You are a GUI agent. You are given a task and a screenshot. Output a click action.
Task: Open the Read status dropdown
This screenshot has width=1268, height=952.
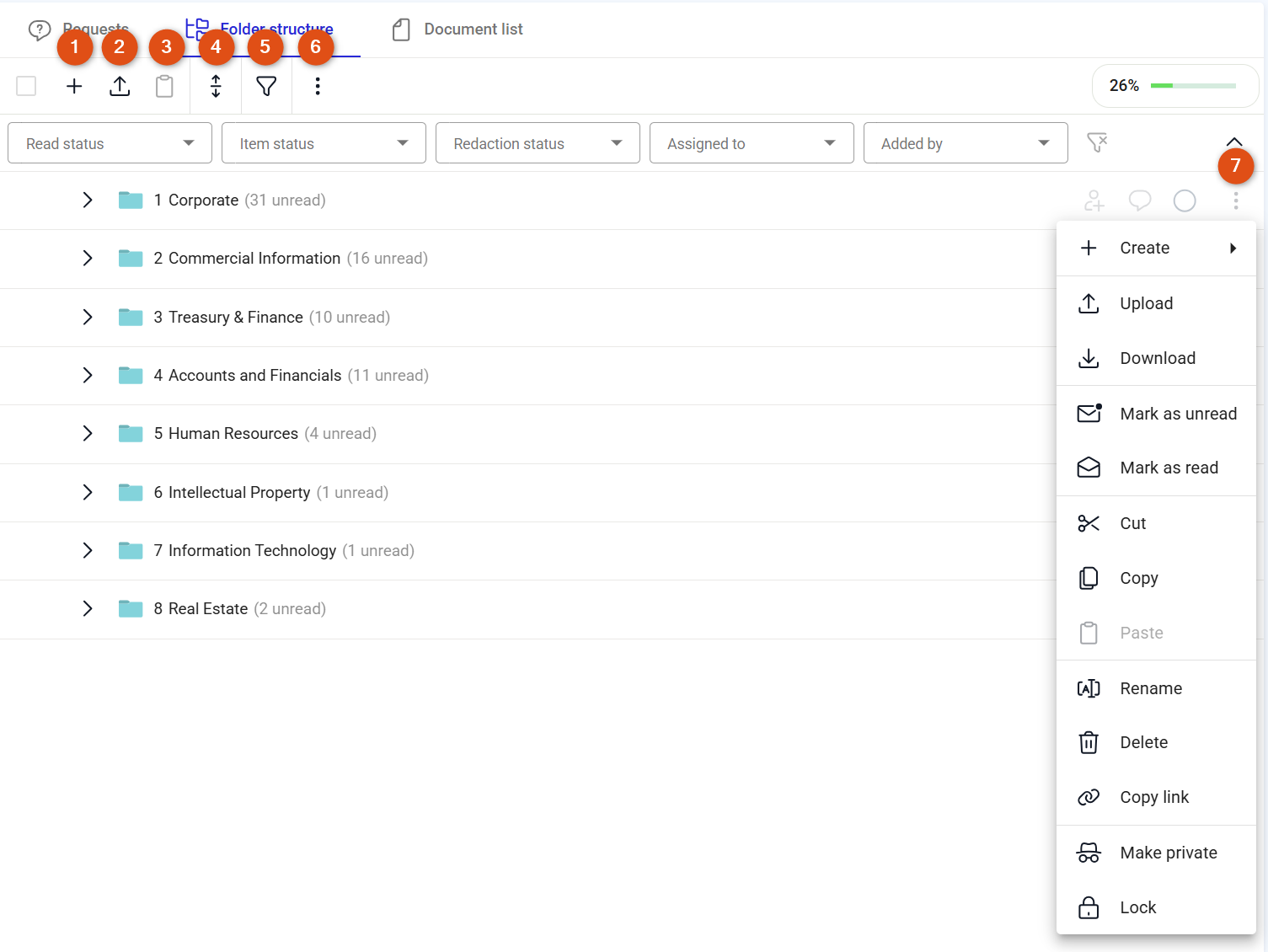point(110,143)
